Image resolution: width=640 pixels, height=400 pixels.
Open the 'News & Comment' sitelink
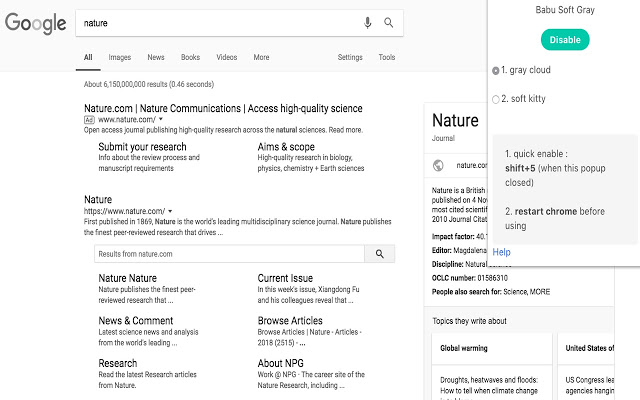coord(136,320)
